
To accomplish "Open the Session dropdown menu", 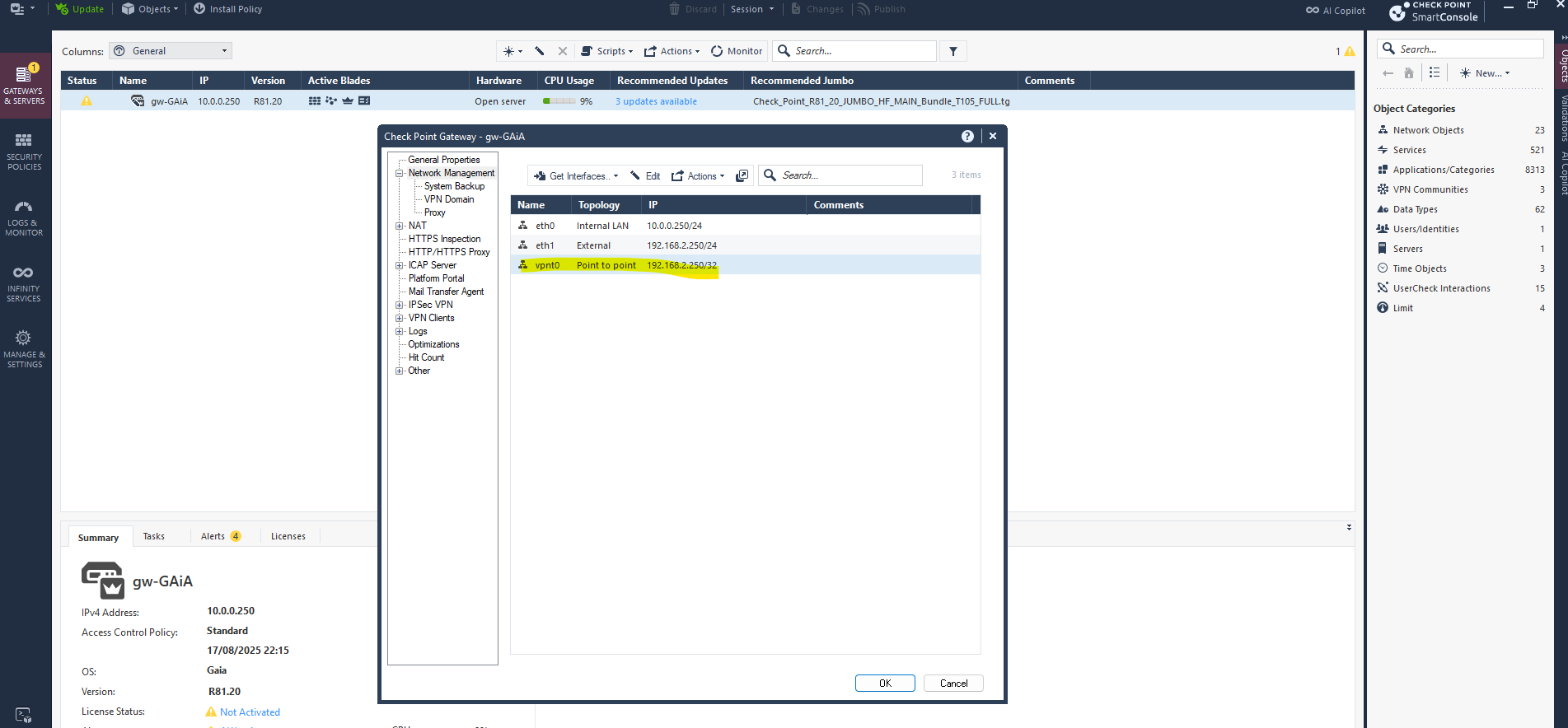I will coord(752,9).
